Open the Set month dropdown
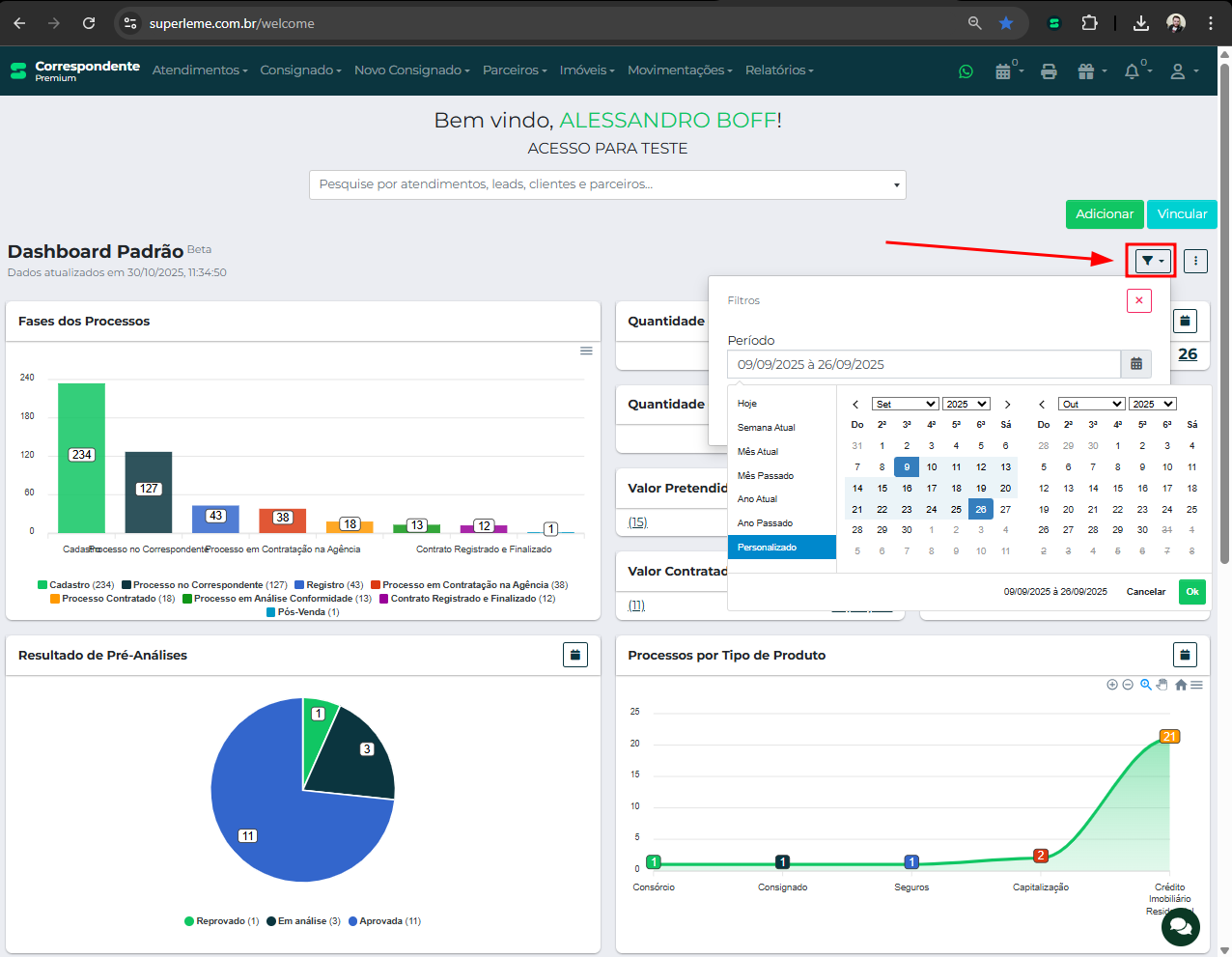Screen dimensions: 1232x957 click(905, 404)
